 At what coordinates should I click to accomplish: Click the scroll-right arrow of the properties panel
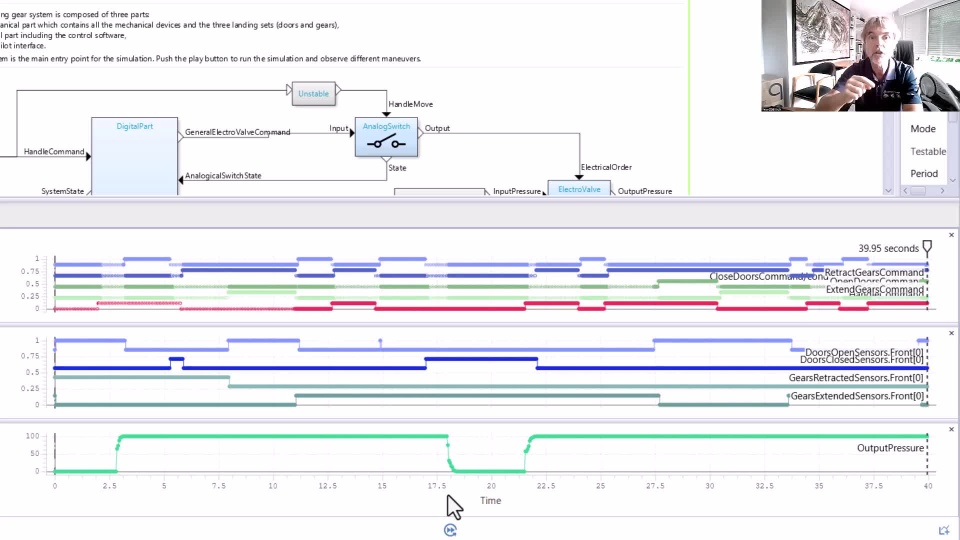[942, 191]
